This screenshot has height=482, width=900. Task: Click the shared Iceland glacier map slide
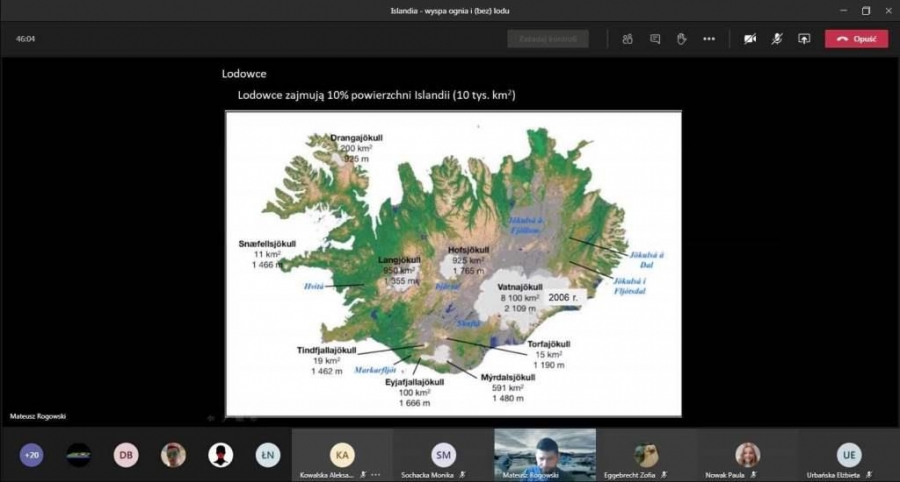[x=453, y=263]
